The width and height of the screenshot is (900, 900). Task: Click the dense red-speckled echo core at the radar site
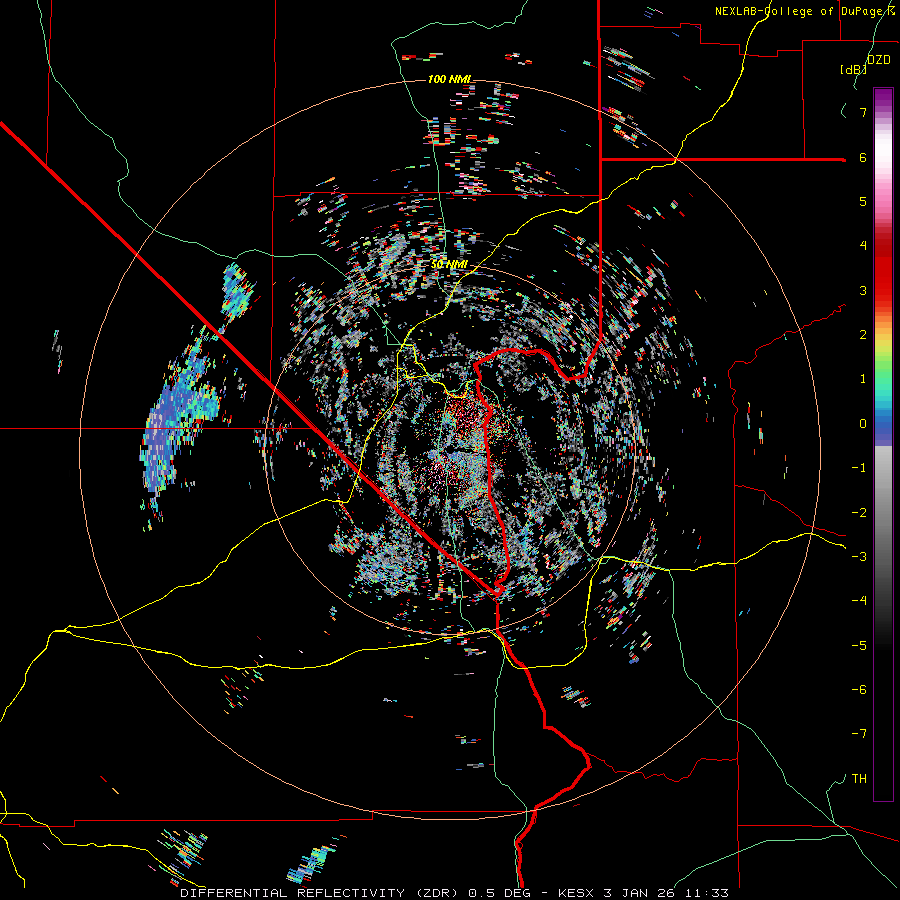pyautogui.click(x=468, y=416)
